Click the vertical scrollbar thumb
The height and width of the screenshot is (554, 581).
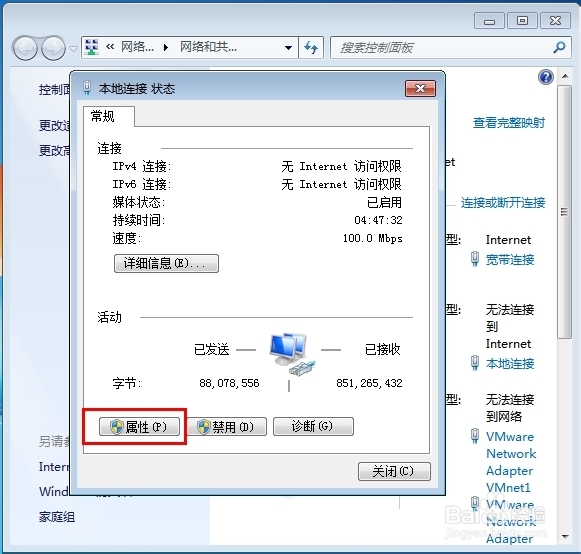point(565,212)
